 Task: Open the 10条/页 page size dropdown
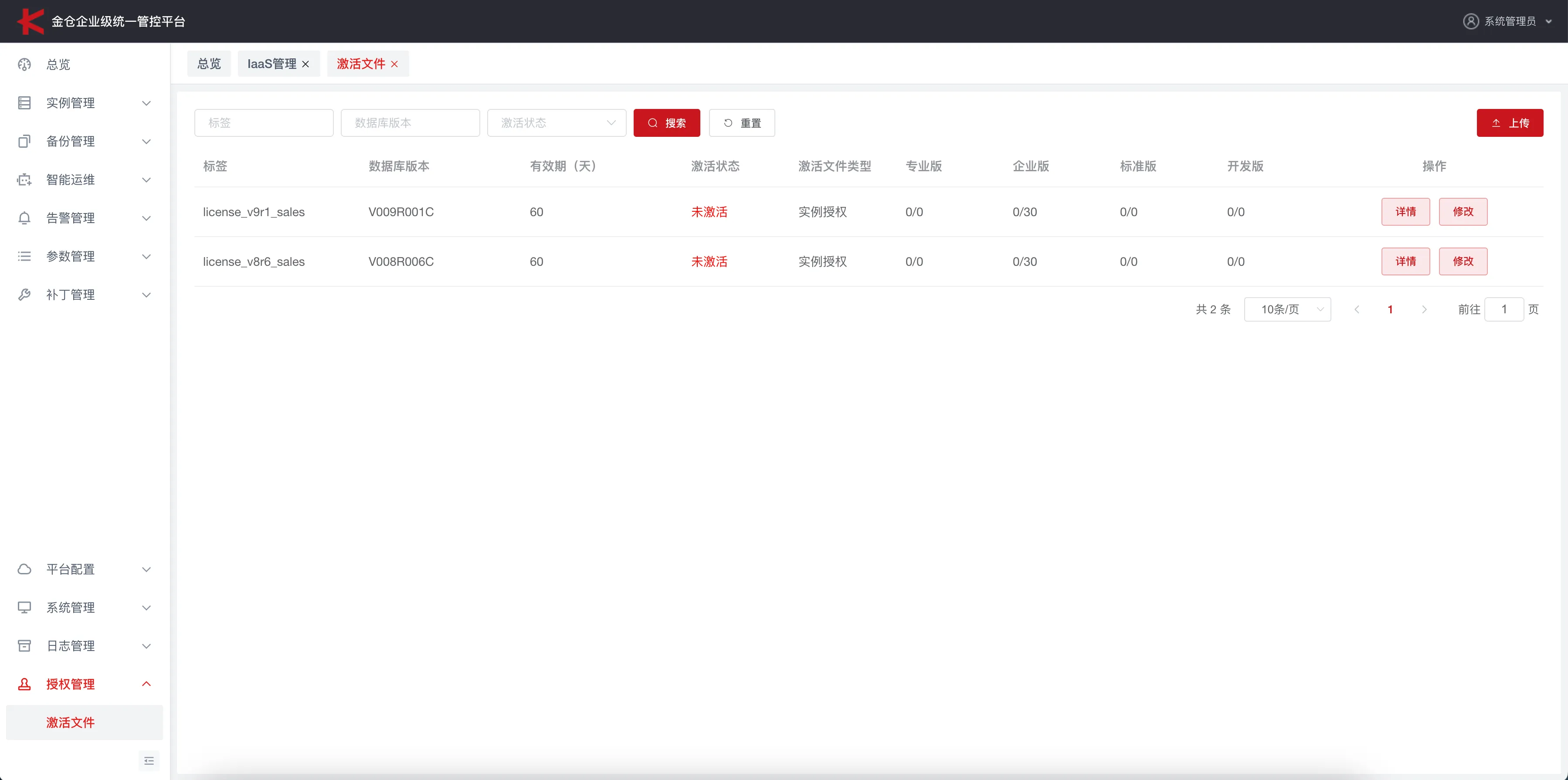point(1287,309)
